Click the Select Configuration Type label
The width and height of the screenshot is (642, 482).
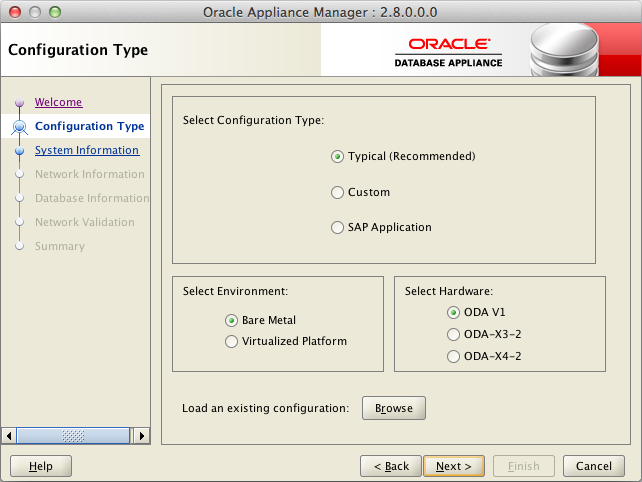click(253, 120)
